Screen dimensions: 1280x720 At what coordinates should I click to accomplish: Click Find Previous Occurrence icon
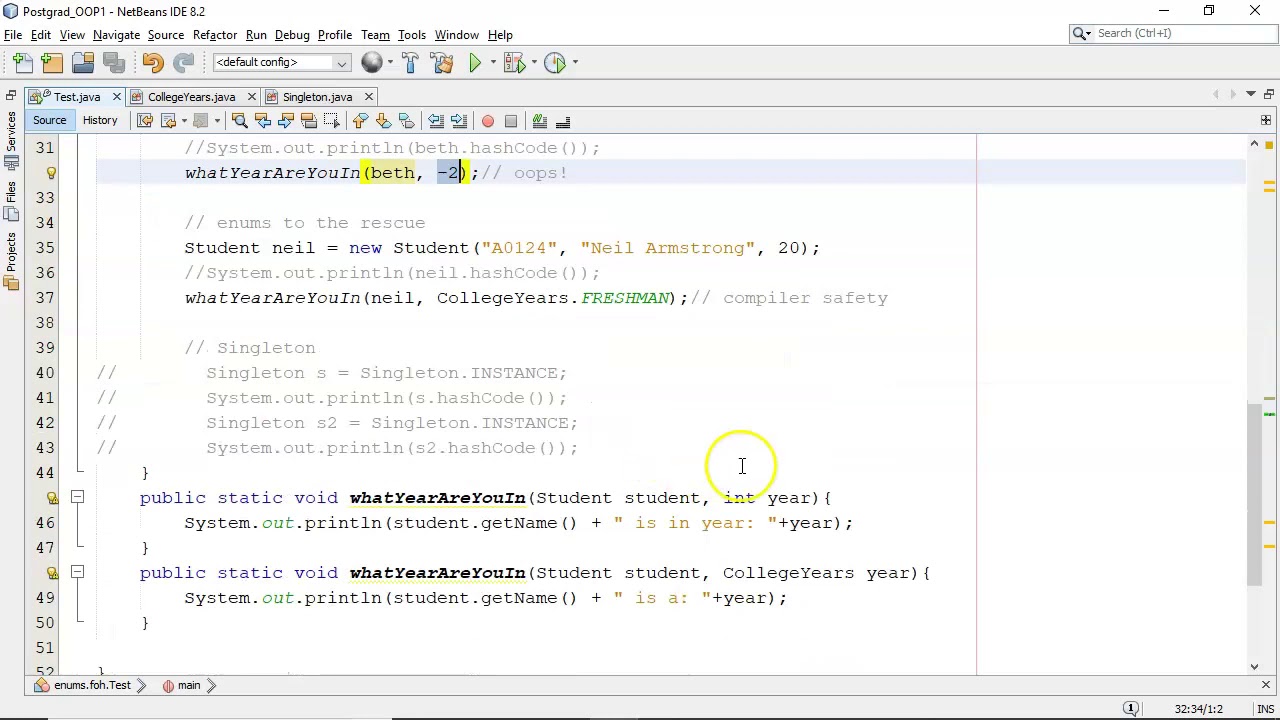point(262,121)
